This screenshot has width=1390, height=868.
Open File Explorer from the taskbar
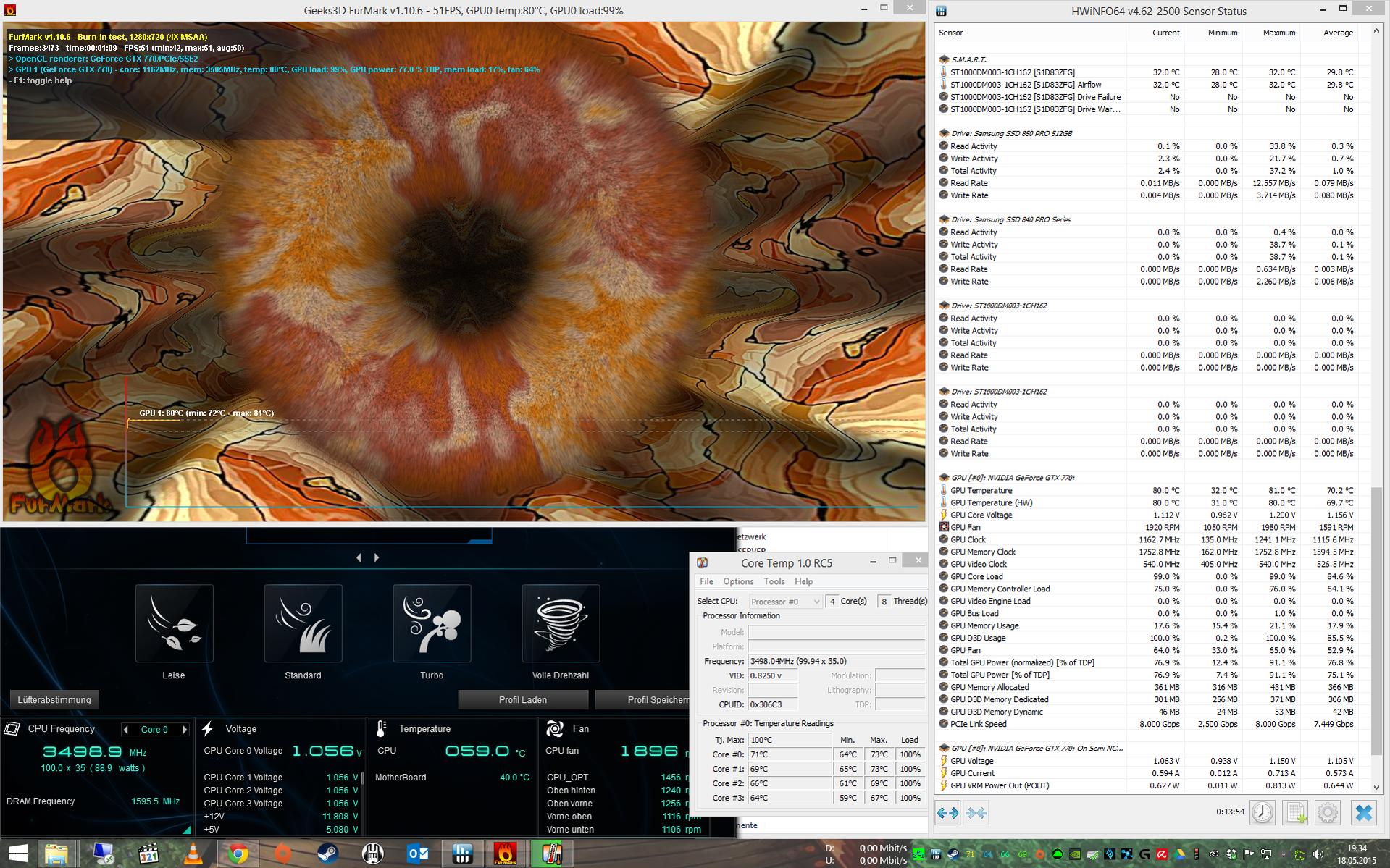pyautogui.click(x=56, y=854)
